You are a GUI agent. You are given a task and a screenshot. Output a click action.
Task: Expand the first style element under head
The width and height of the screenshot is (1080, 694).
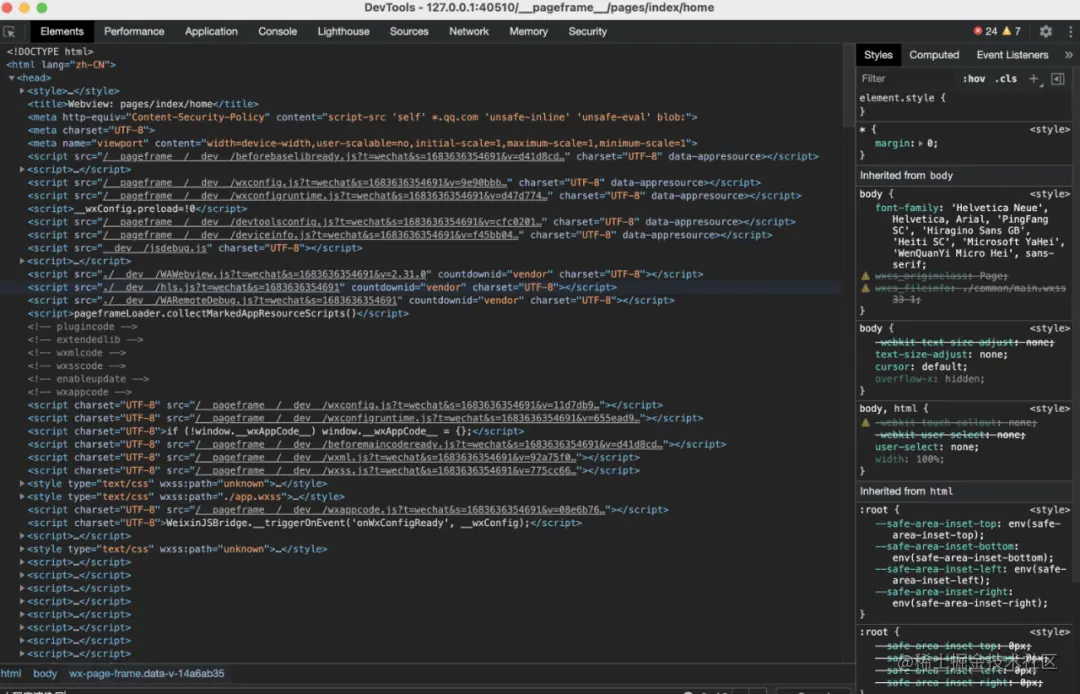pyautogui.click(x=22, y=91)
